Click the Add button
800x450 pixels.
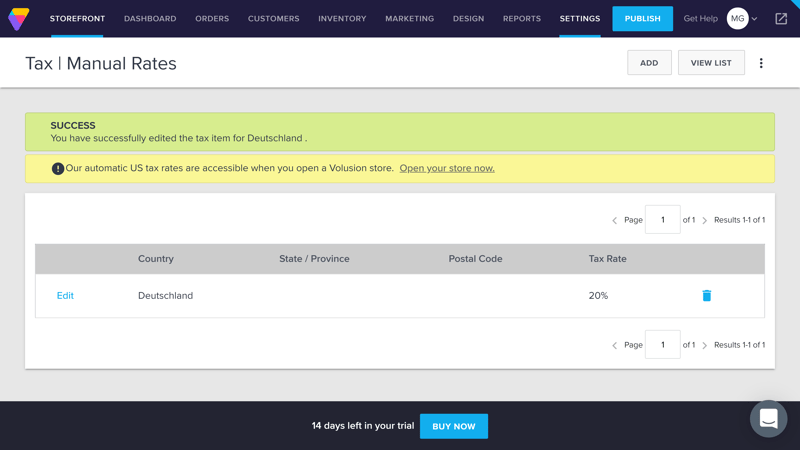(x=649, y=63)
